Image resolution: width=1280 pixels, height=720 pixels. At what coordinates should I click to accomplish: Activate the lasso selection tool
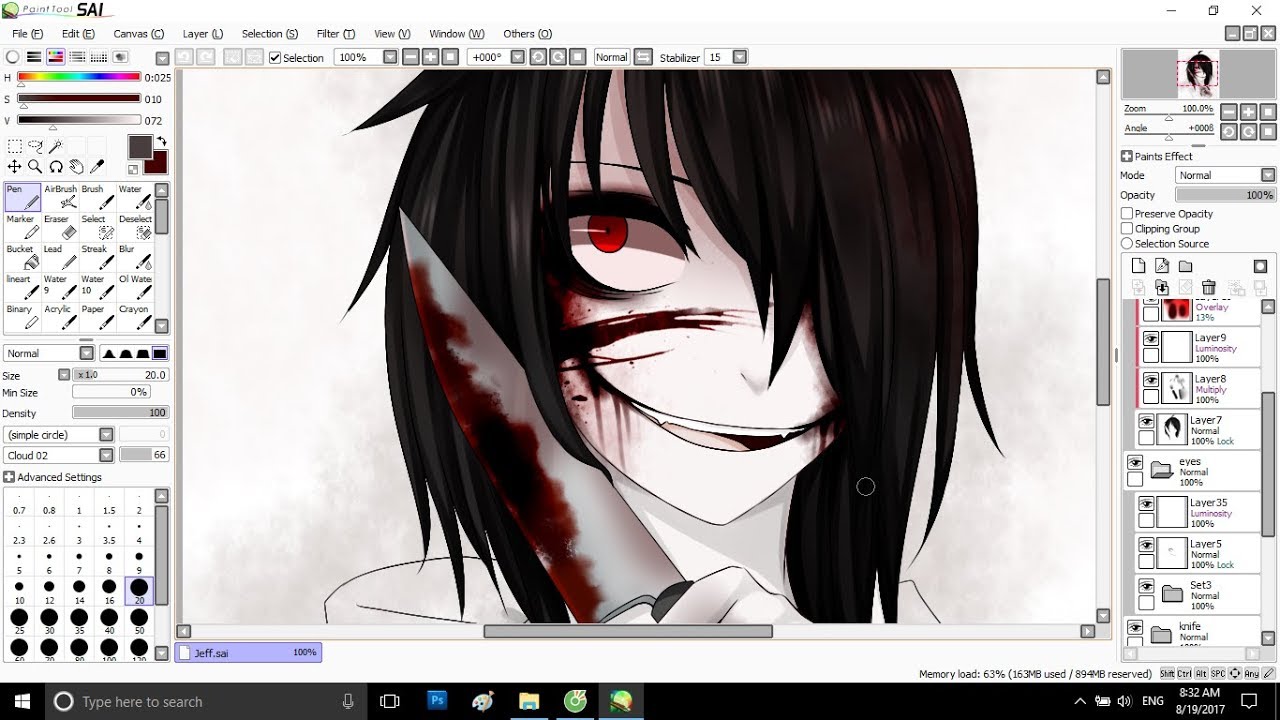(35, 146)
